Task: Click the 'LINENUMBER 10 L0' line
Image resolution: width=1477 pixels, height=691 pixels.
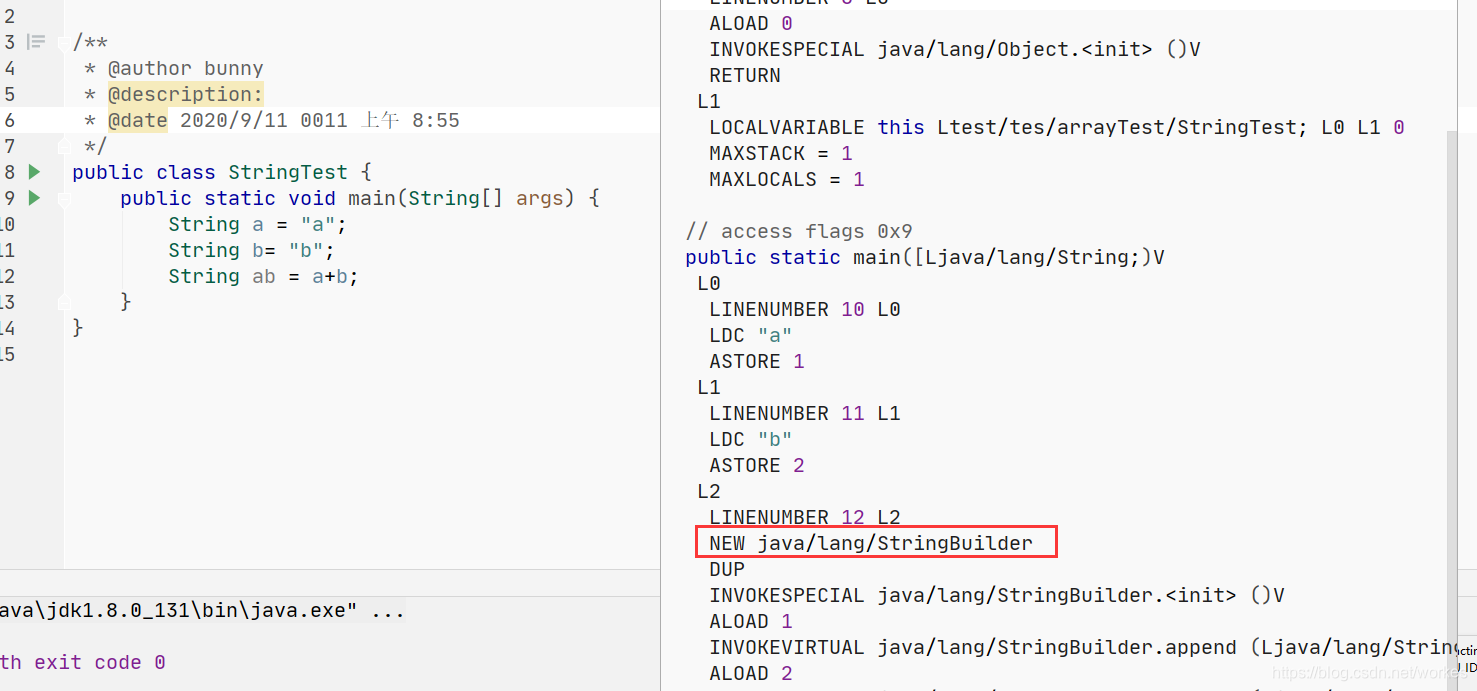Action: pos(805,309)
